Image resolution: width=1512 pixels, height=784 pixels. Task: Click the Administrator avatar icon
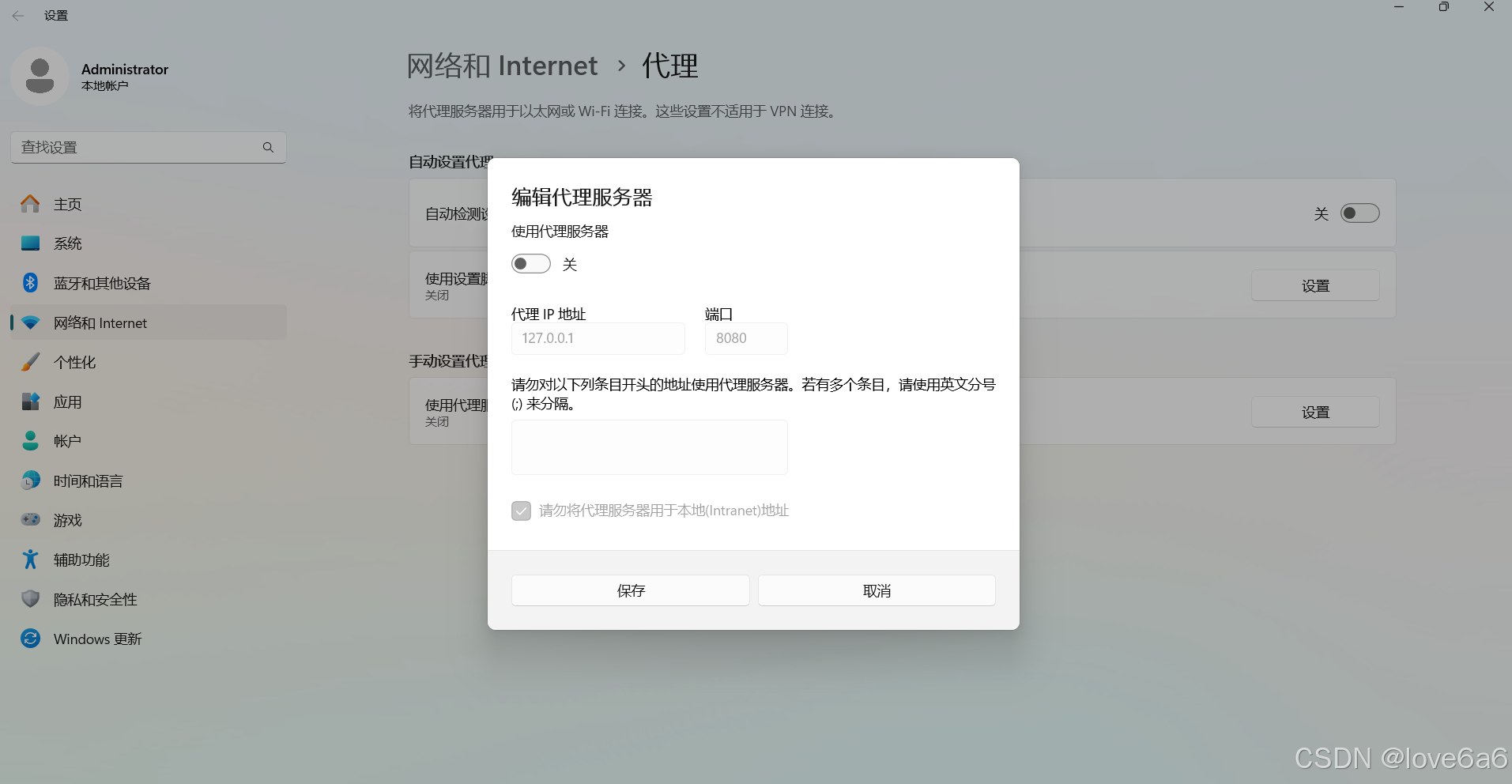pyautogui.click(x=40, y=76)
